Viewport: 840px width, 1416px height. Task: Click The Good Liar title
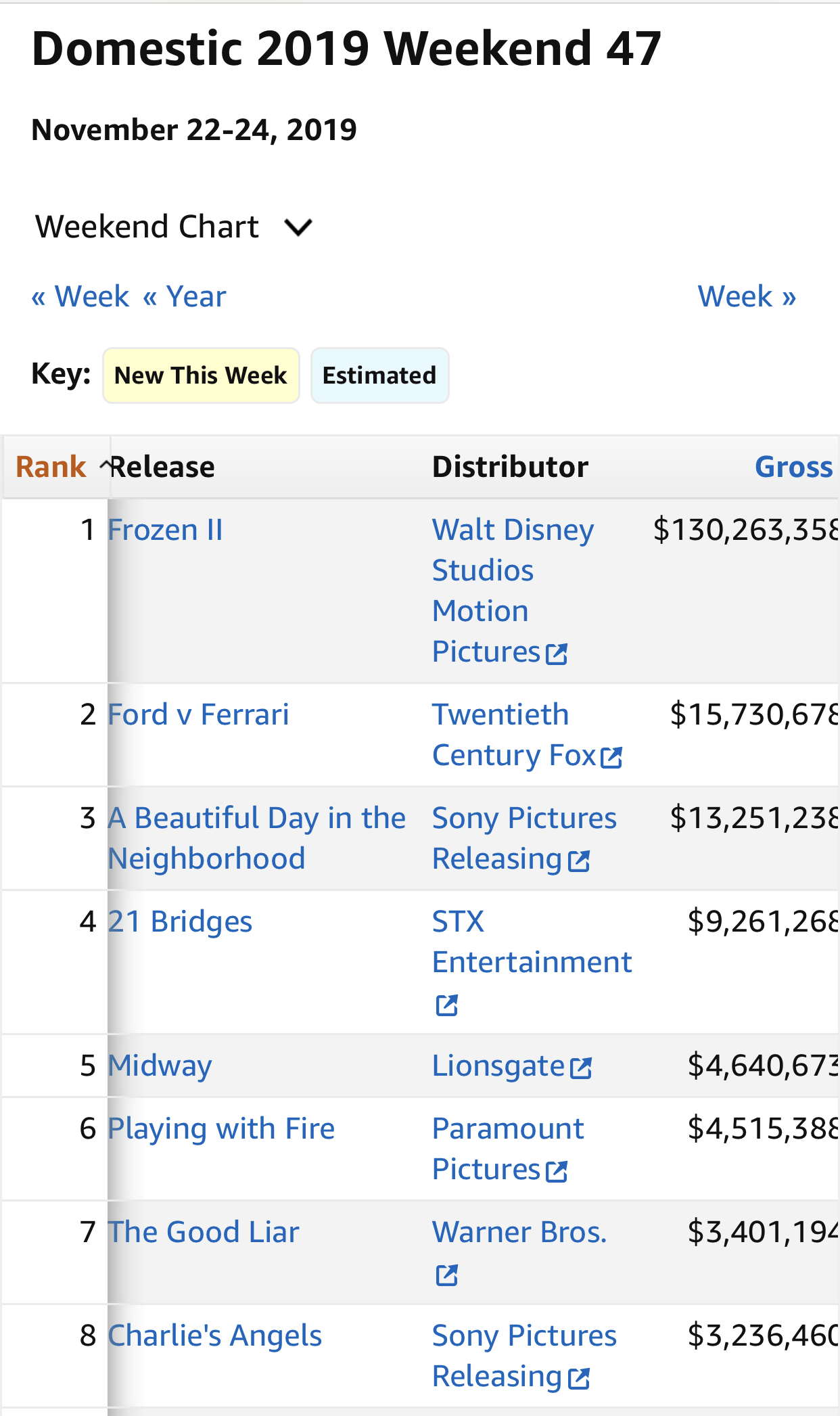click(x=204, y=1232)
